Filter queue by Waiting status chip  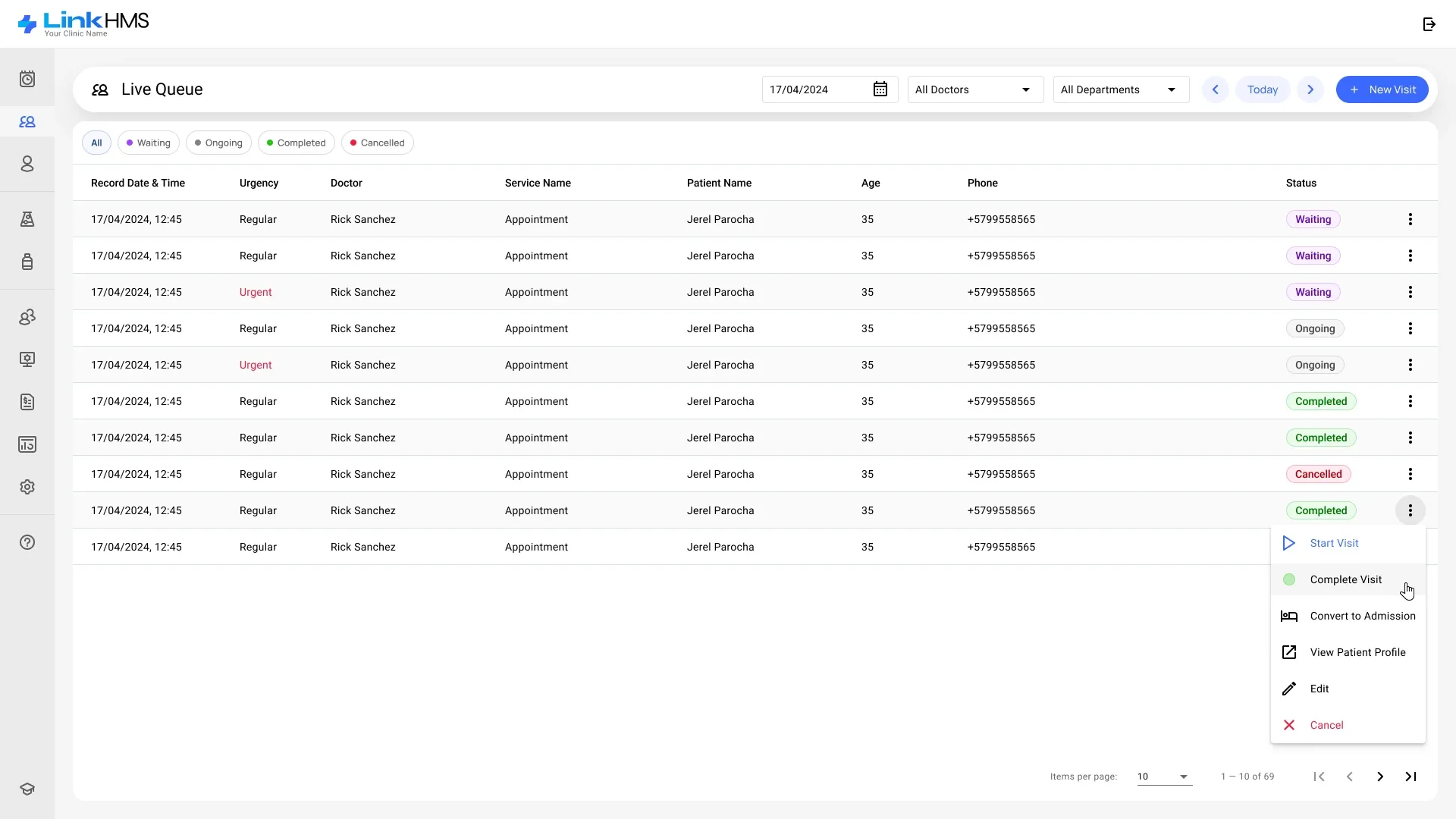coord(149,143)
